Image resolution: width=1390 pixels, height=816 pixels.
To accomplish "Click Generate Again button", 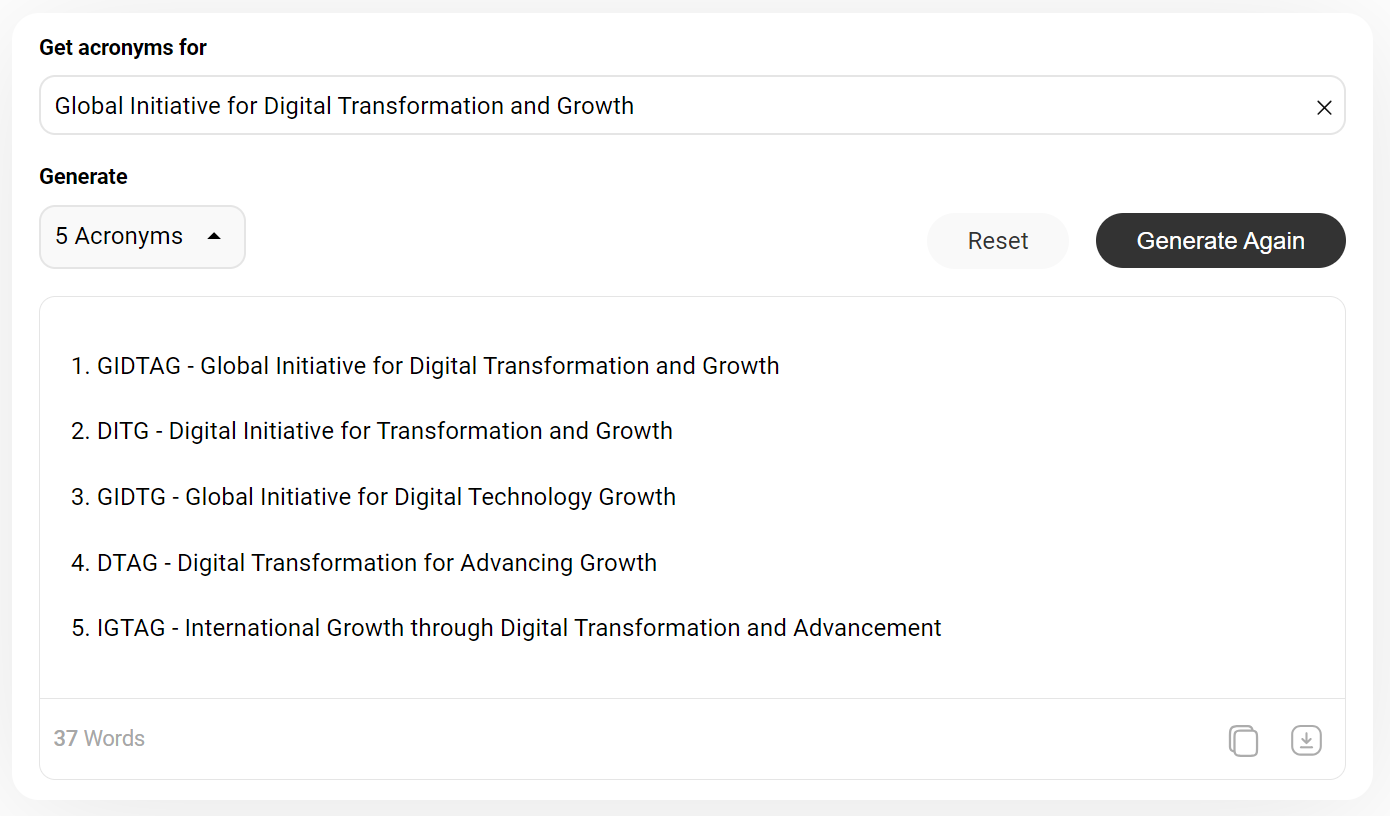I will [1220, 241].
